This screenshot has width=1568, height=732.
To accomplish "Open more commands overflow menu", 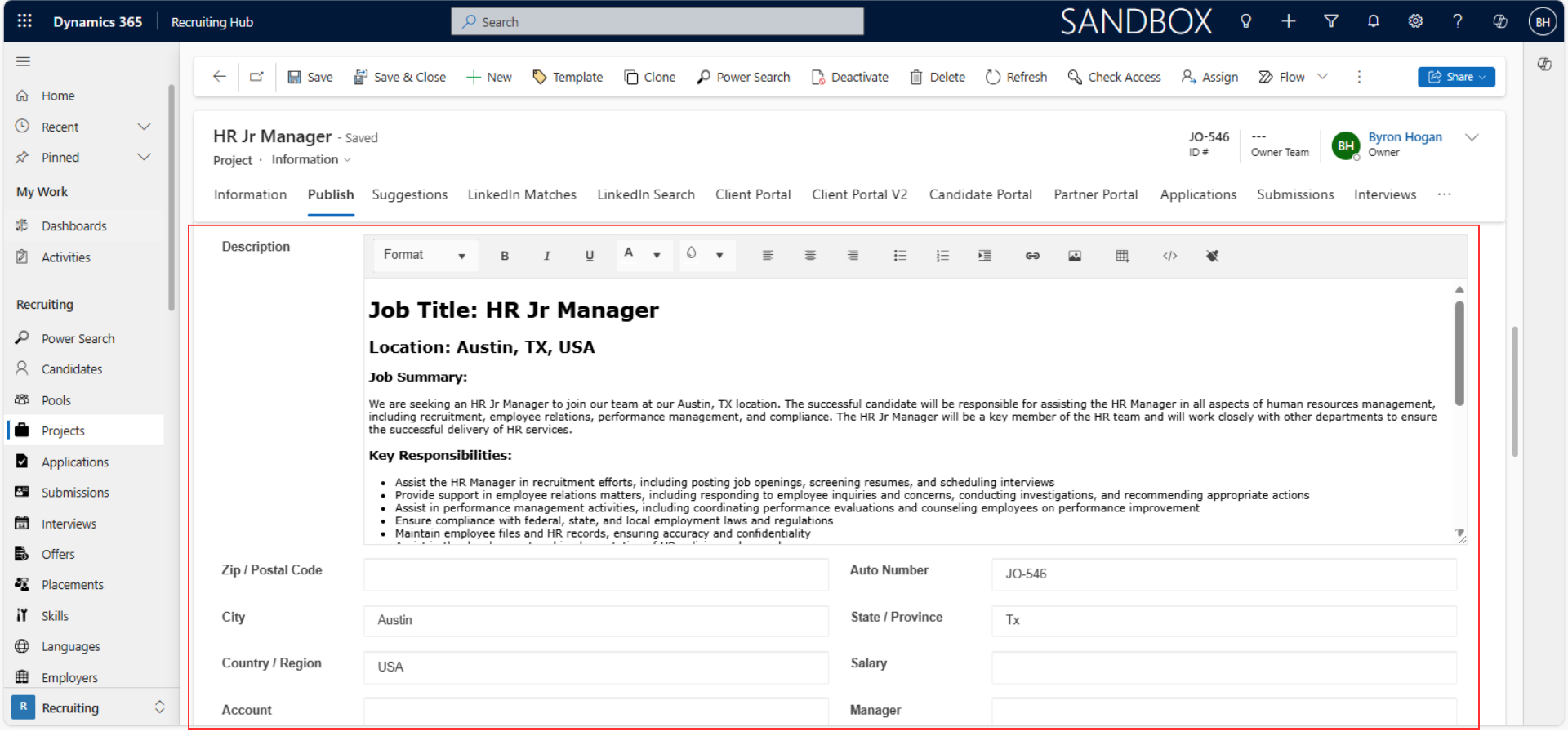I will [1359, 77].
